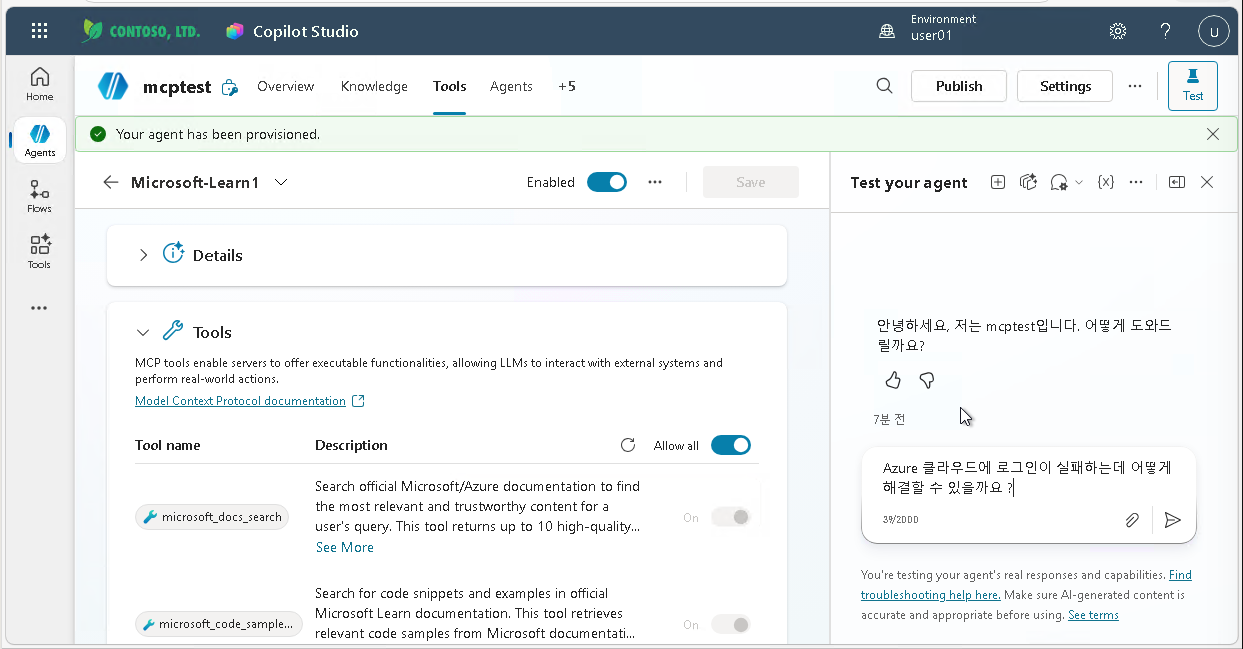This screenshot has height=649, width=1243.
Task: Open the See terms link
Action: coord(1093,615)
